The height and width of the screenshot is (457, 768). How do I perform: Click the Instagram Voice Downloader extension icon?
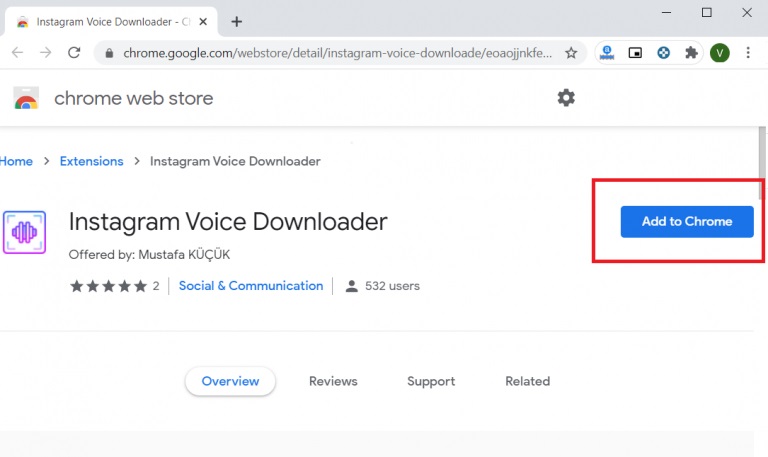point(24,232)
